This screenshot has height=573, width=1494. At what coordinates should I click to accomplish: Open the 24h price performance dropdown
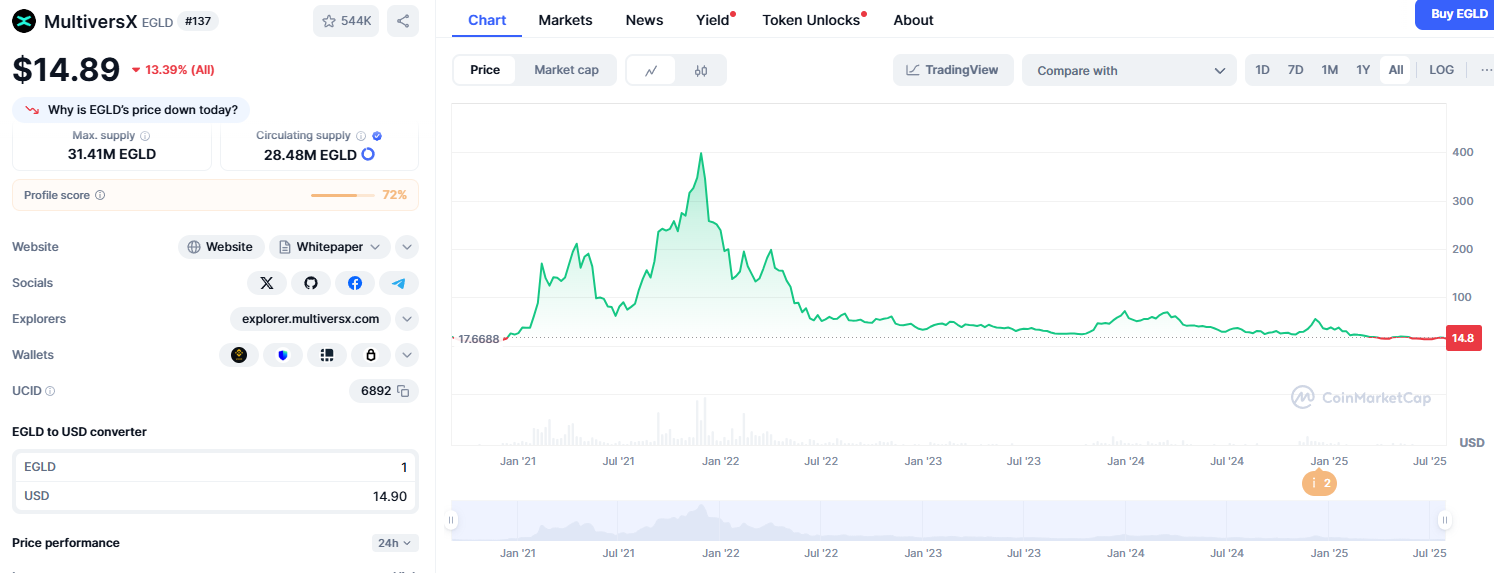pyautogui.click(x=395, y=543)
